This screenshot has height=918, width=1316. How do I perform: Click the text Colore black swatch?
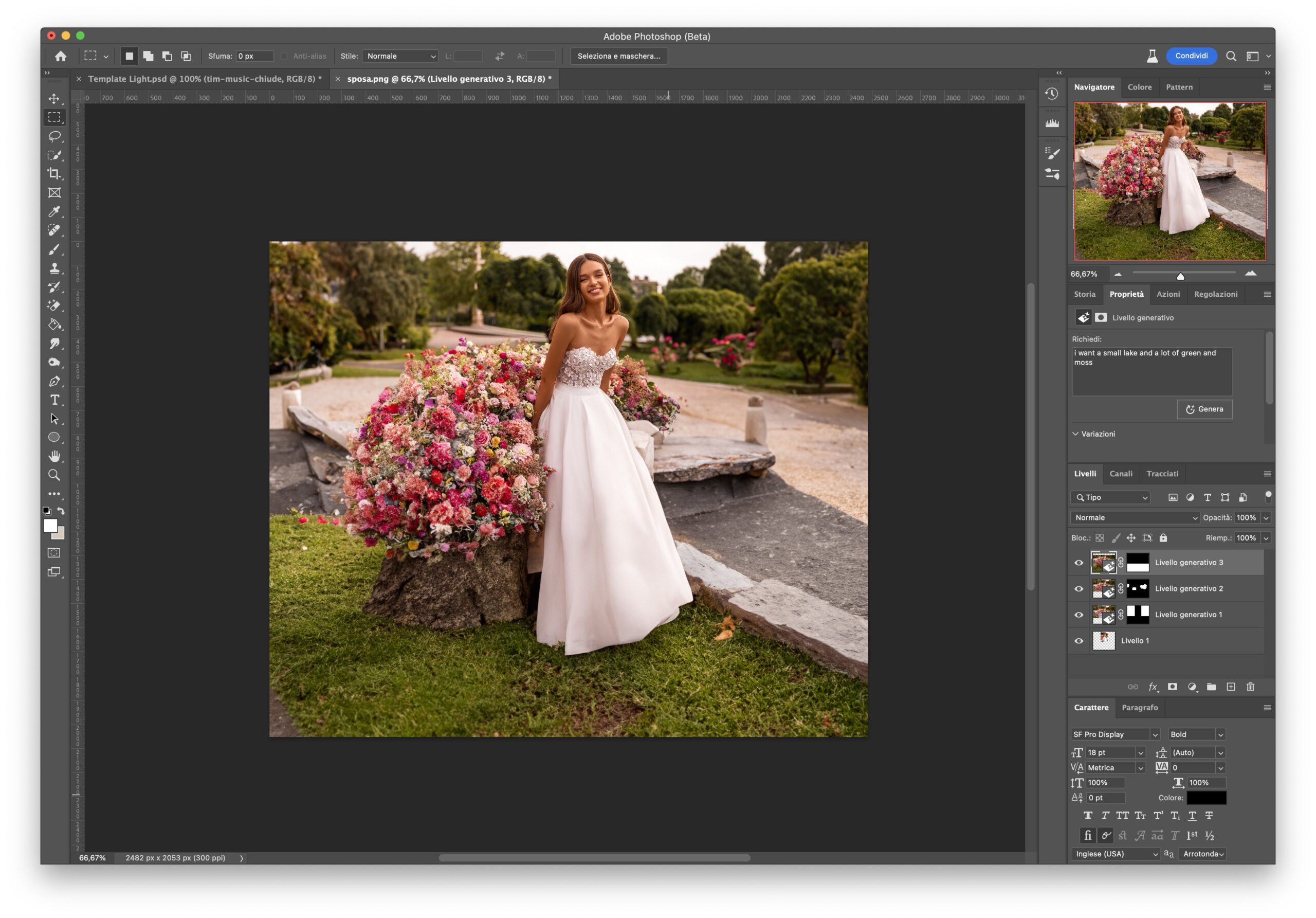click(x=1206, y=798)
